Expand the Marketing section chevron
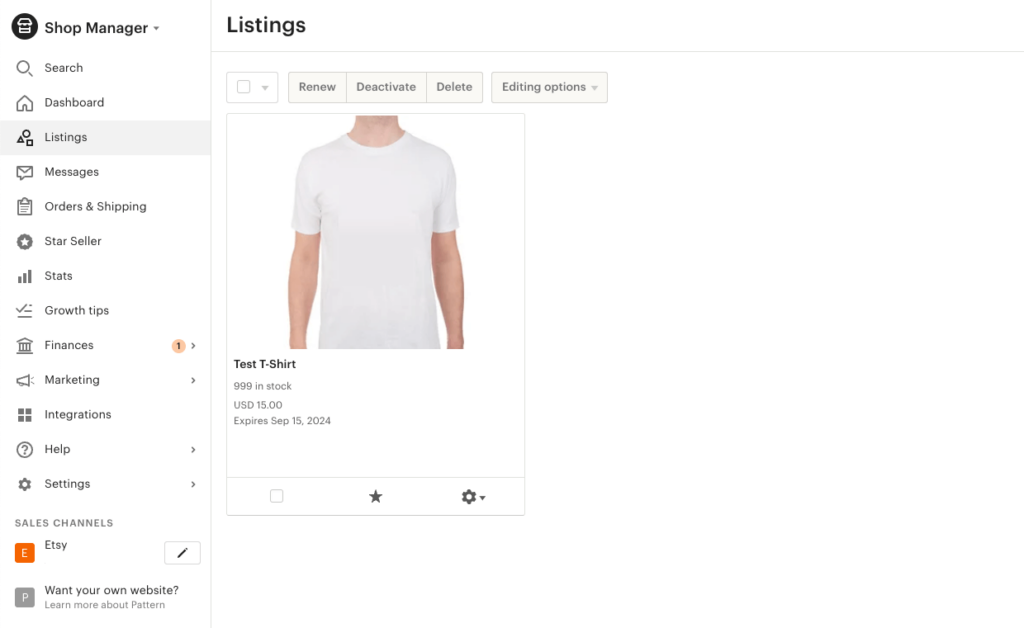 (193, 380)
